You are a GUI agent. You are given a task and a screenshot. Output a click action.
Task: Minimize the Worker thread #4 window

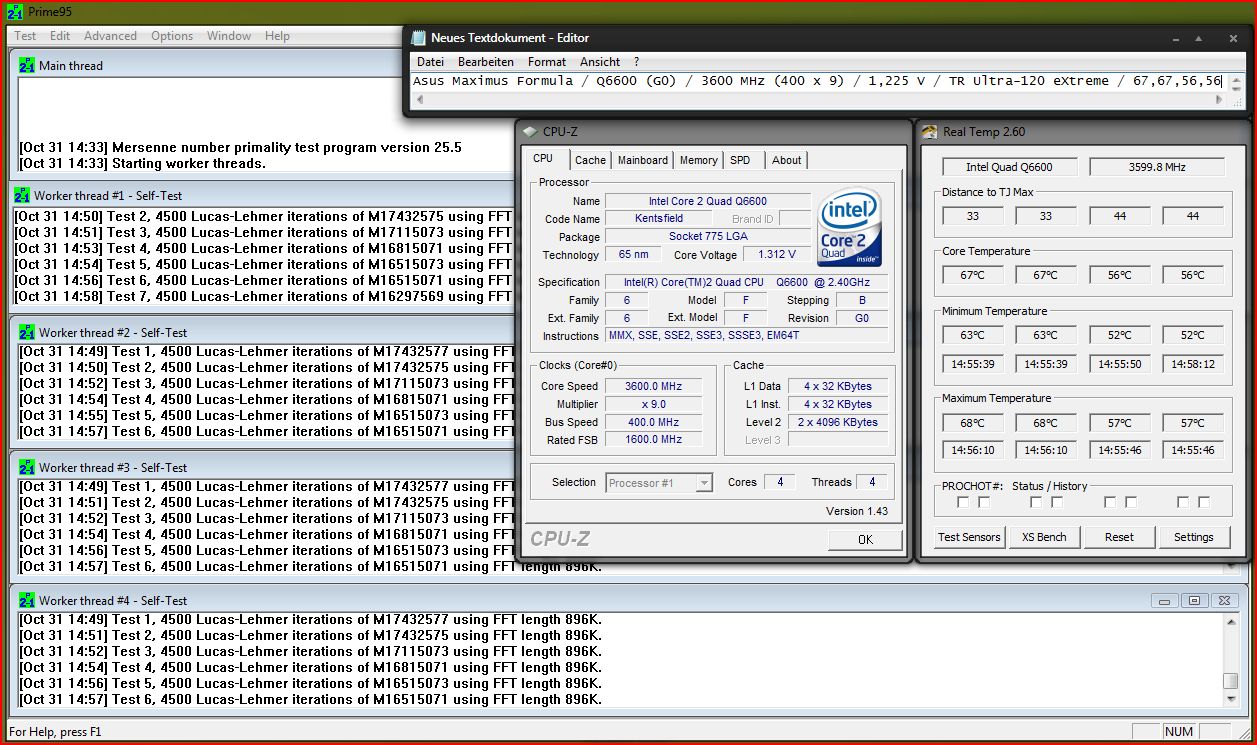[1164, 600]
